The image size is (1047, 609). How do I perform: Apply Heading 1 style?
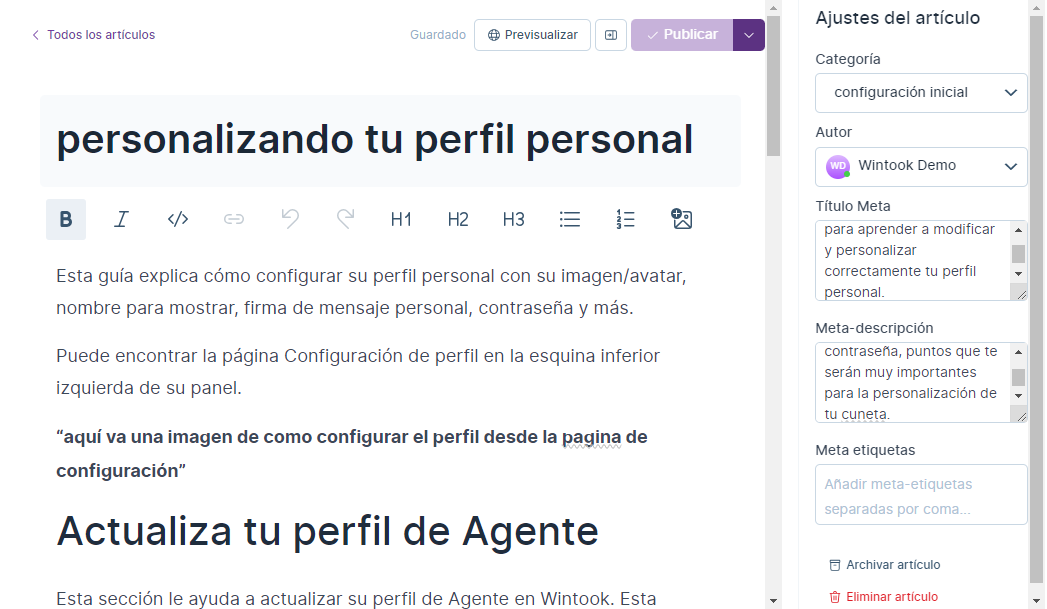tap(401, 219)
